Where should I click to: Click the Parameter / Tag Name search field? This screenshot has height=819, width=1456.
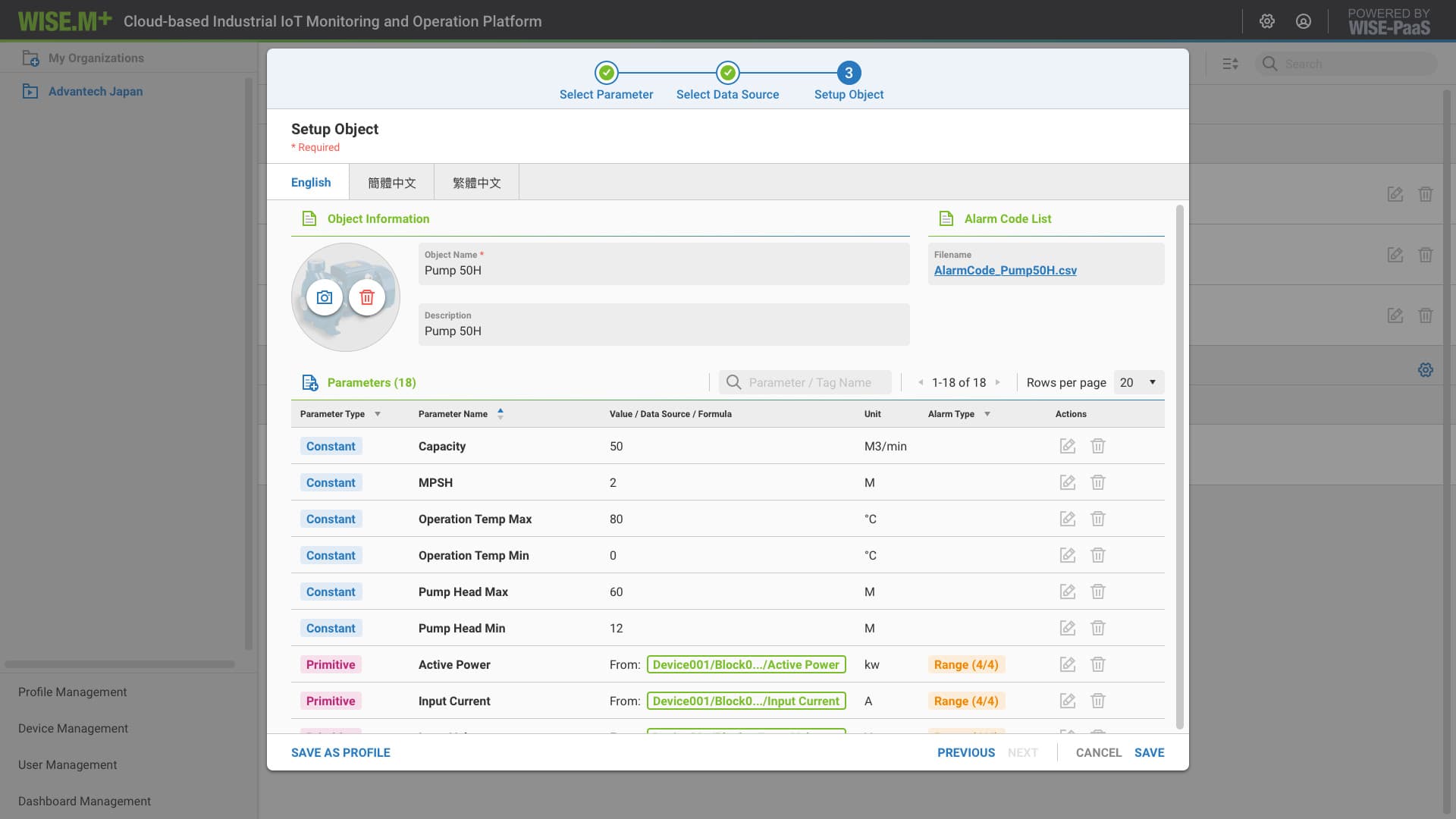click(x=810, y=383)
